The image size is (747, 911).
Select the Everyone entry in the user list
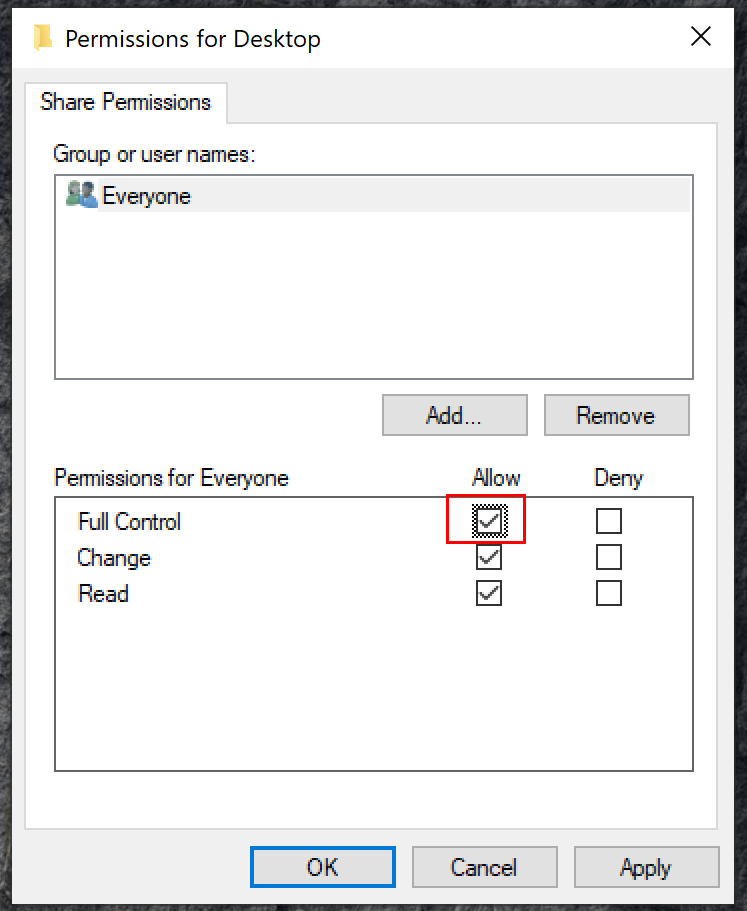(x=146, y=195)
